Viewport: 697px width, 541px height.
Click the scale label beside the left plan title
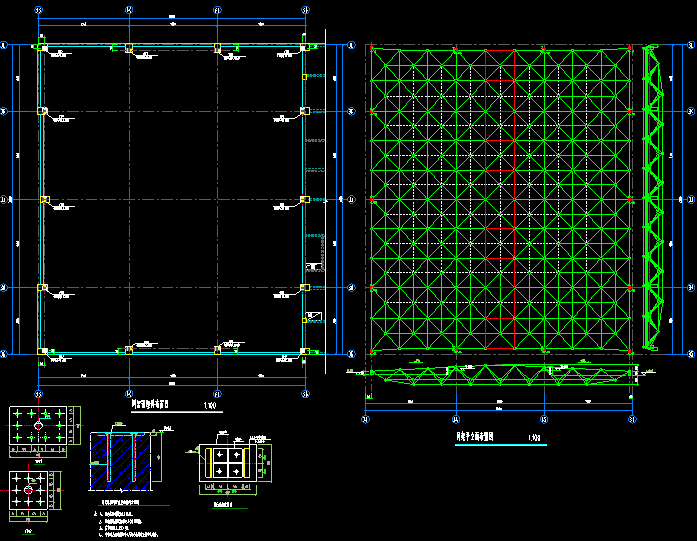click(209, 406)
